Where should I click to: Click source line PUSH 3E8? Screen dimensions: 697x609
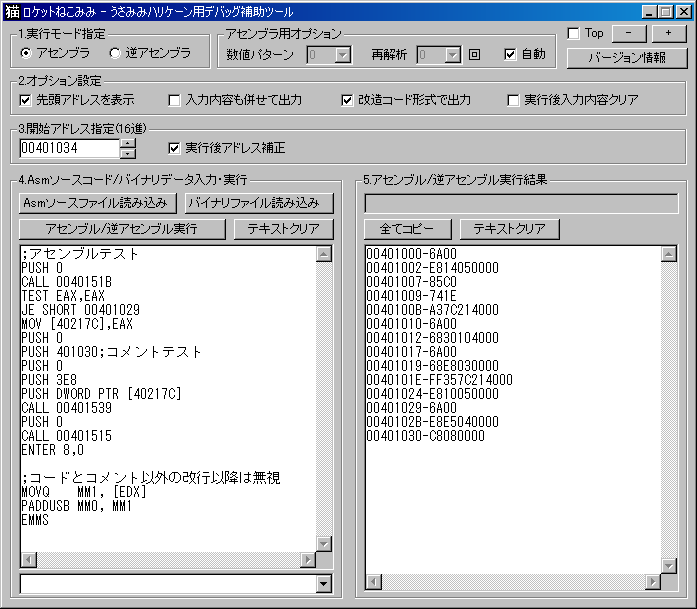49,380
